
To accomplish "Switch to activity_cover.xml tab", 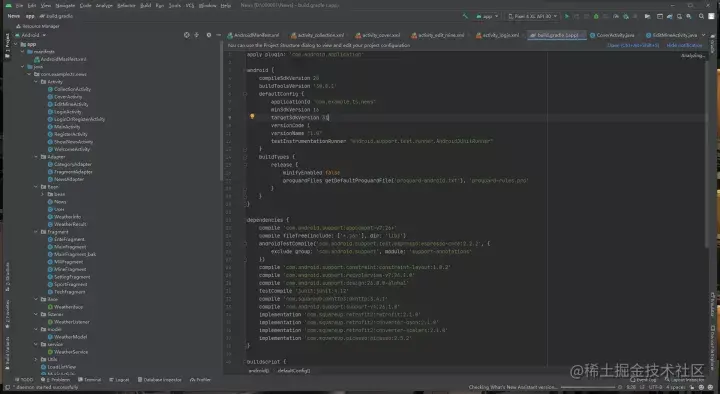I will coord(377,35).
